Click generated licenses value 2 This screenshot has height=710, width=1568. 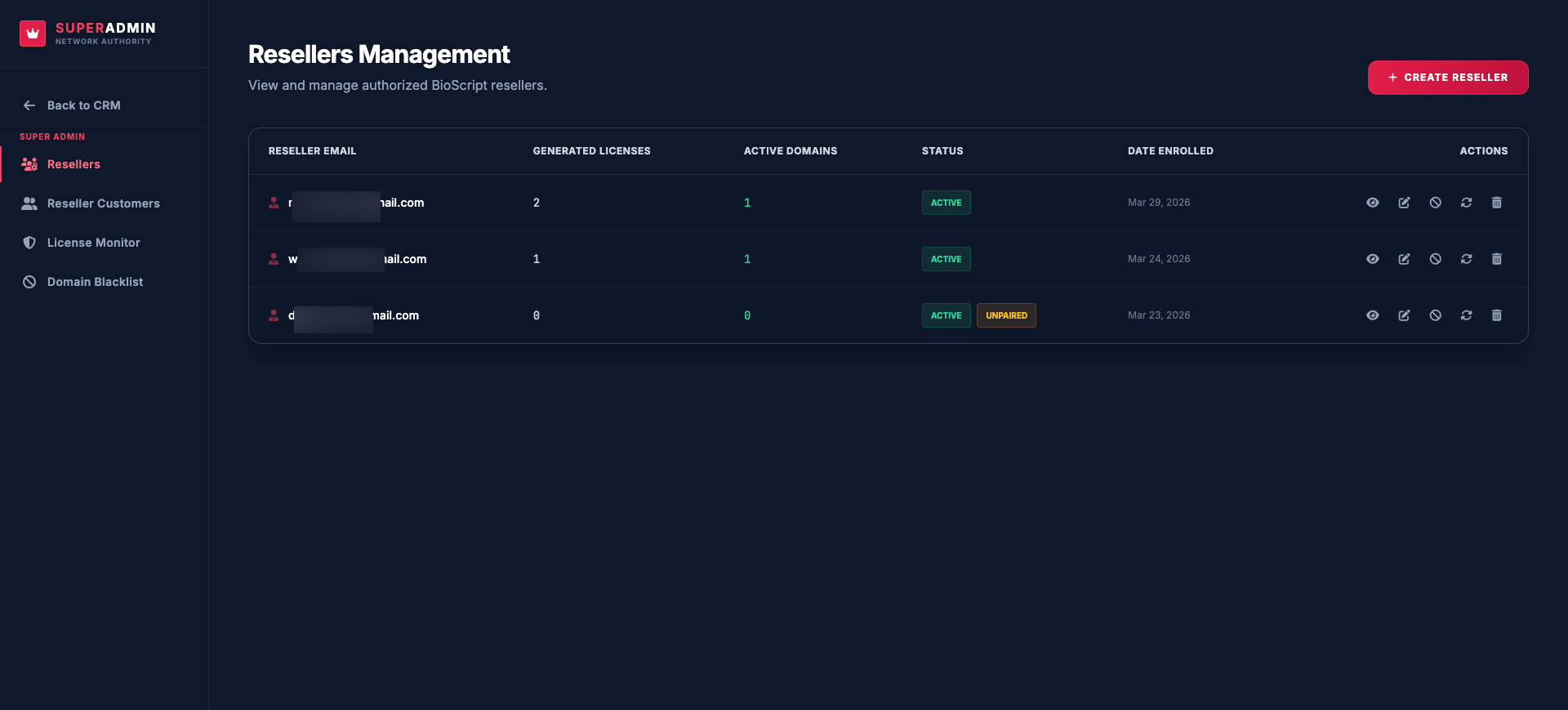coord(537,203)
